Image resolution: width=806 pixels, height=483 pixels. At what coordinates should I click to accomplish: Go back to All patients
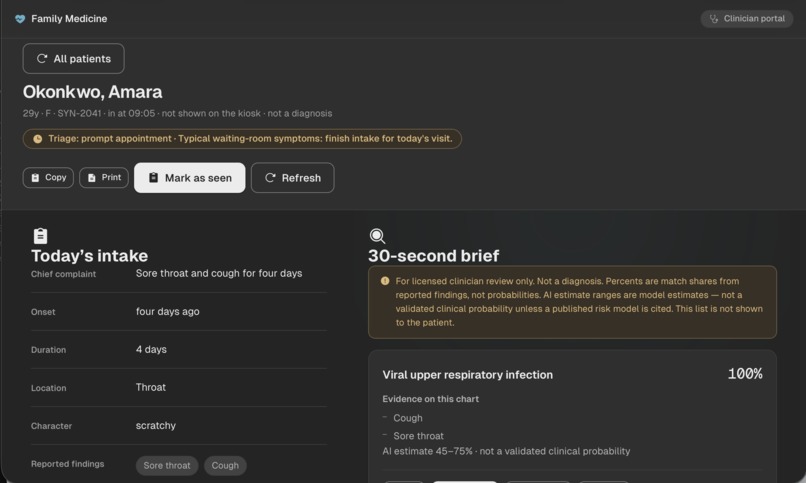point(74,59)
